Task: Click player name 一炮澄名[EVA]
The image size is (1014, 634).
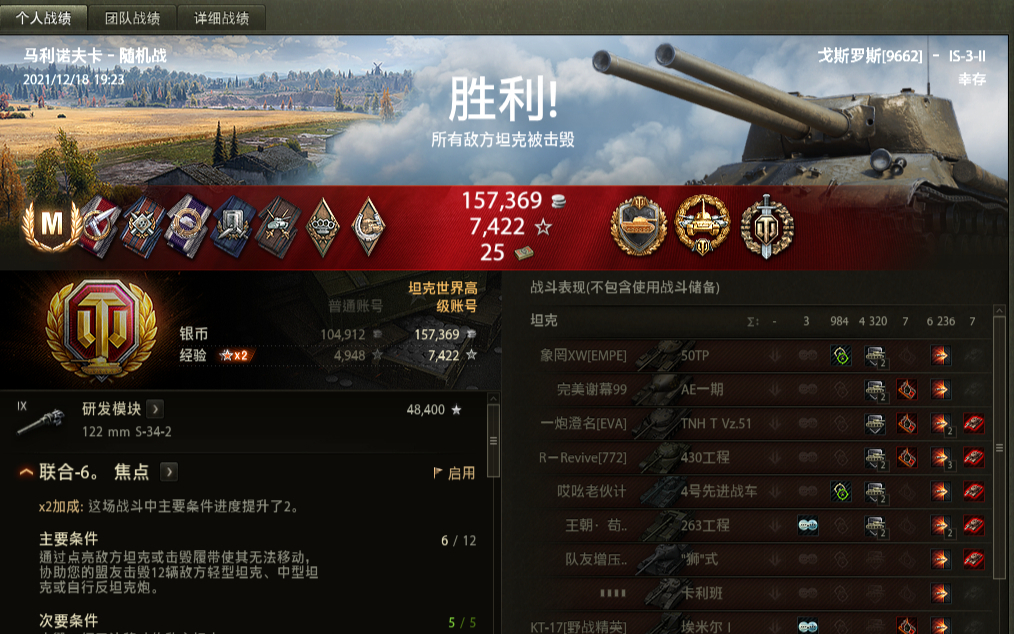Action: coord(583,424)
